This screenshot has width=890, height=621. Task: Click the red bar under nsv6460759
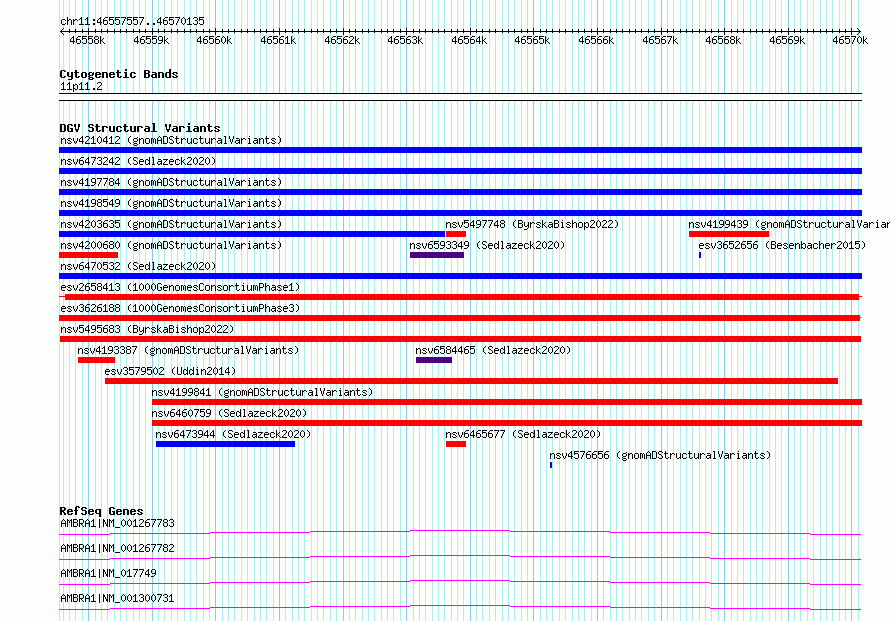coord(507,423)
